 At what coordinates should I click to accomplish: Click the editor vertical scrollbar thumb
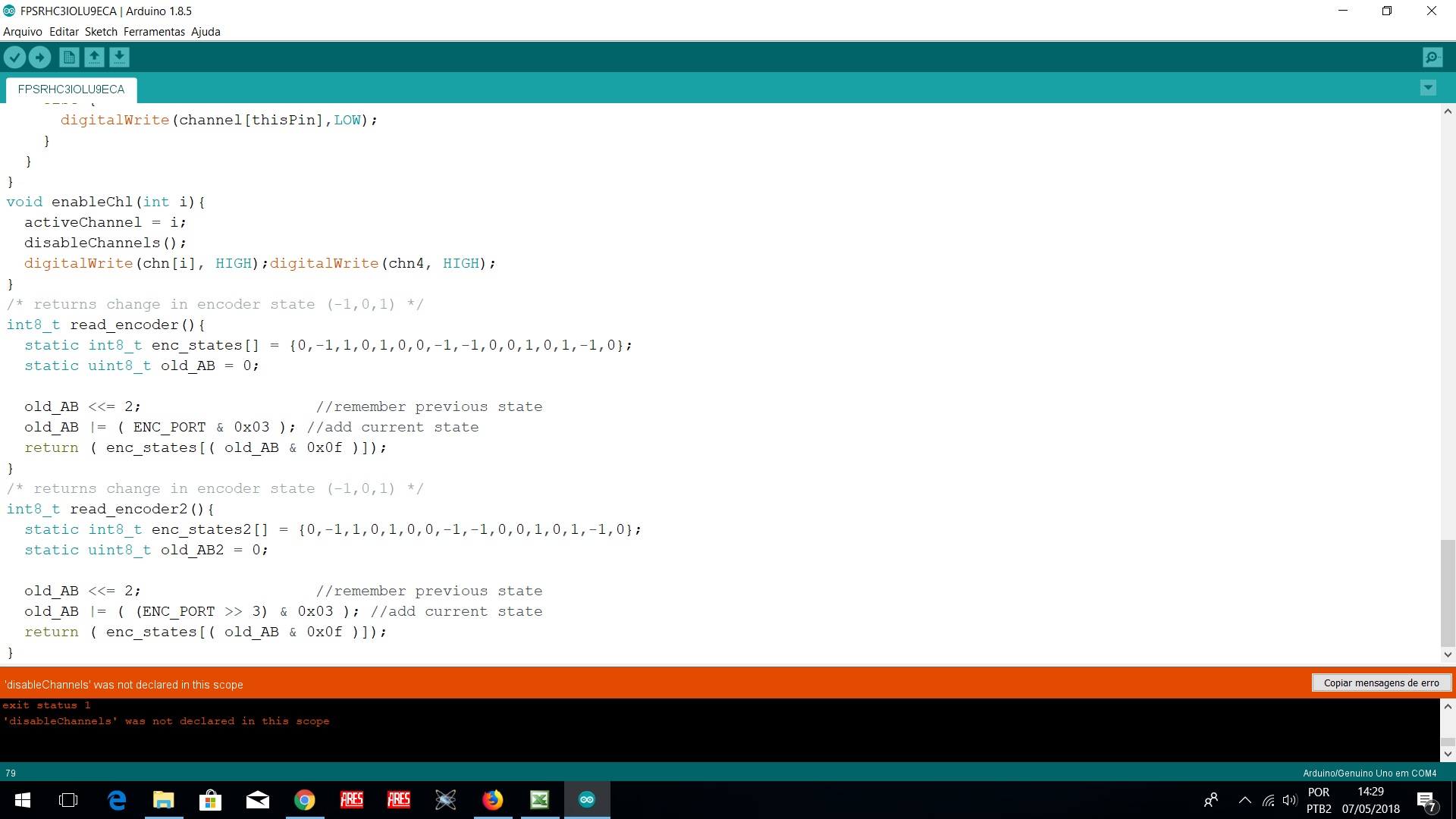point(1448,591)
